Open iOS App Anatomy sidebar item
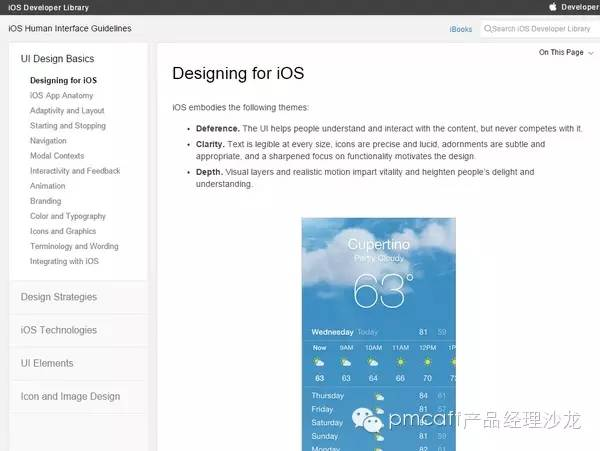Image resolution: width=600 pixels, height=451 pixels. tap(62, 95)
